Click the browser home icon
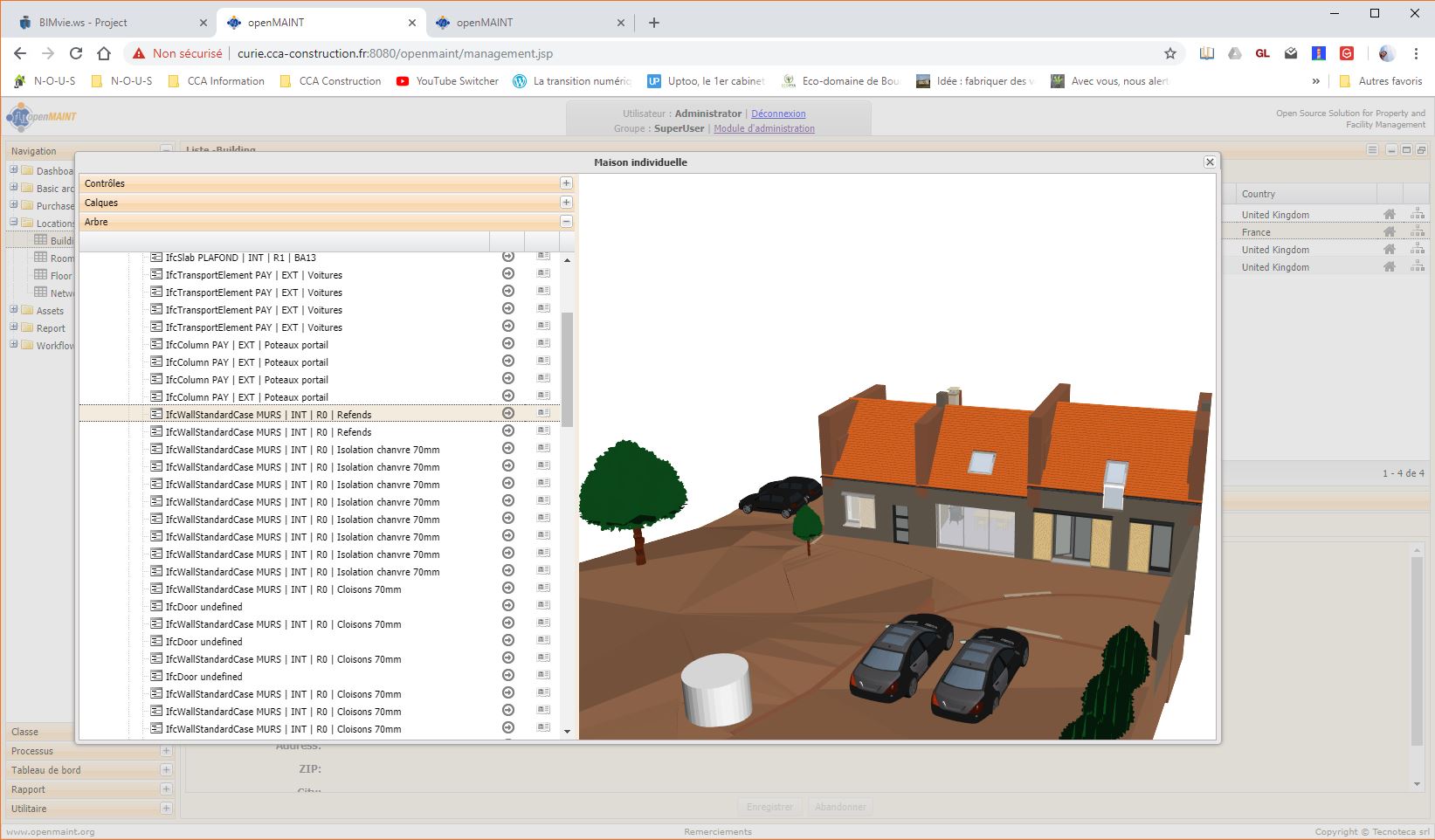This screenshot has height=840, width=1435. point(104,54)
